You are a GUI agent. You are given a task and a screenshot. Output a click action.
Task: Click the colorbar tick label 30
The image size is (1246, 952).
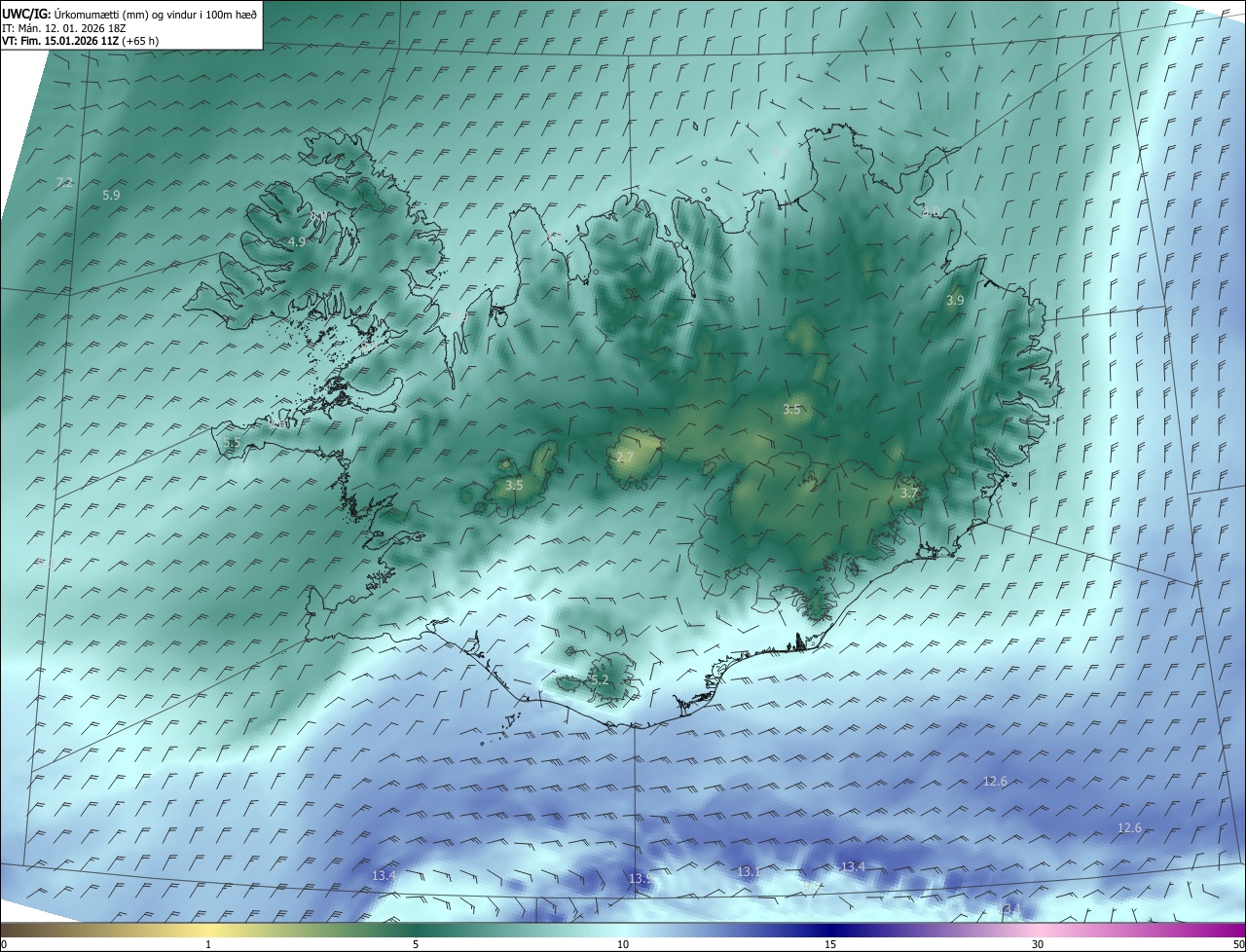[1038, 944]
